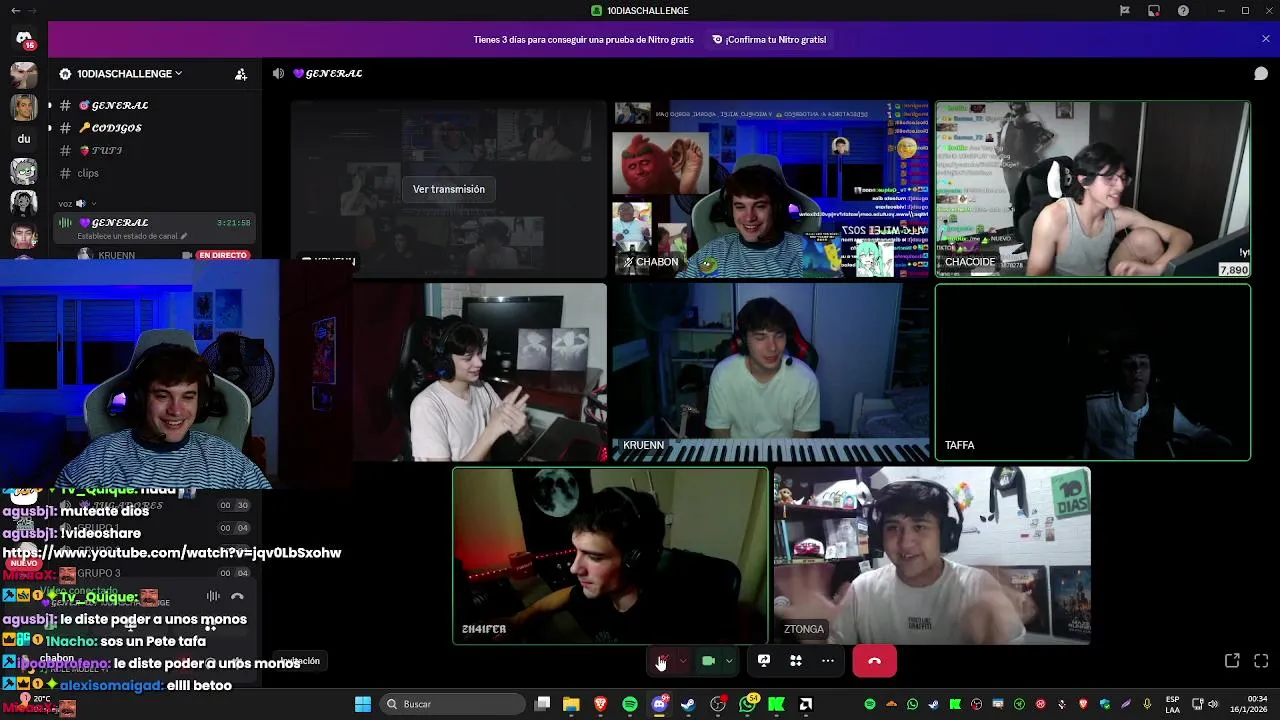Click the 'Ver transmisión' button
1280x720 pixels.
point(449,189)
